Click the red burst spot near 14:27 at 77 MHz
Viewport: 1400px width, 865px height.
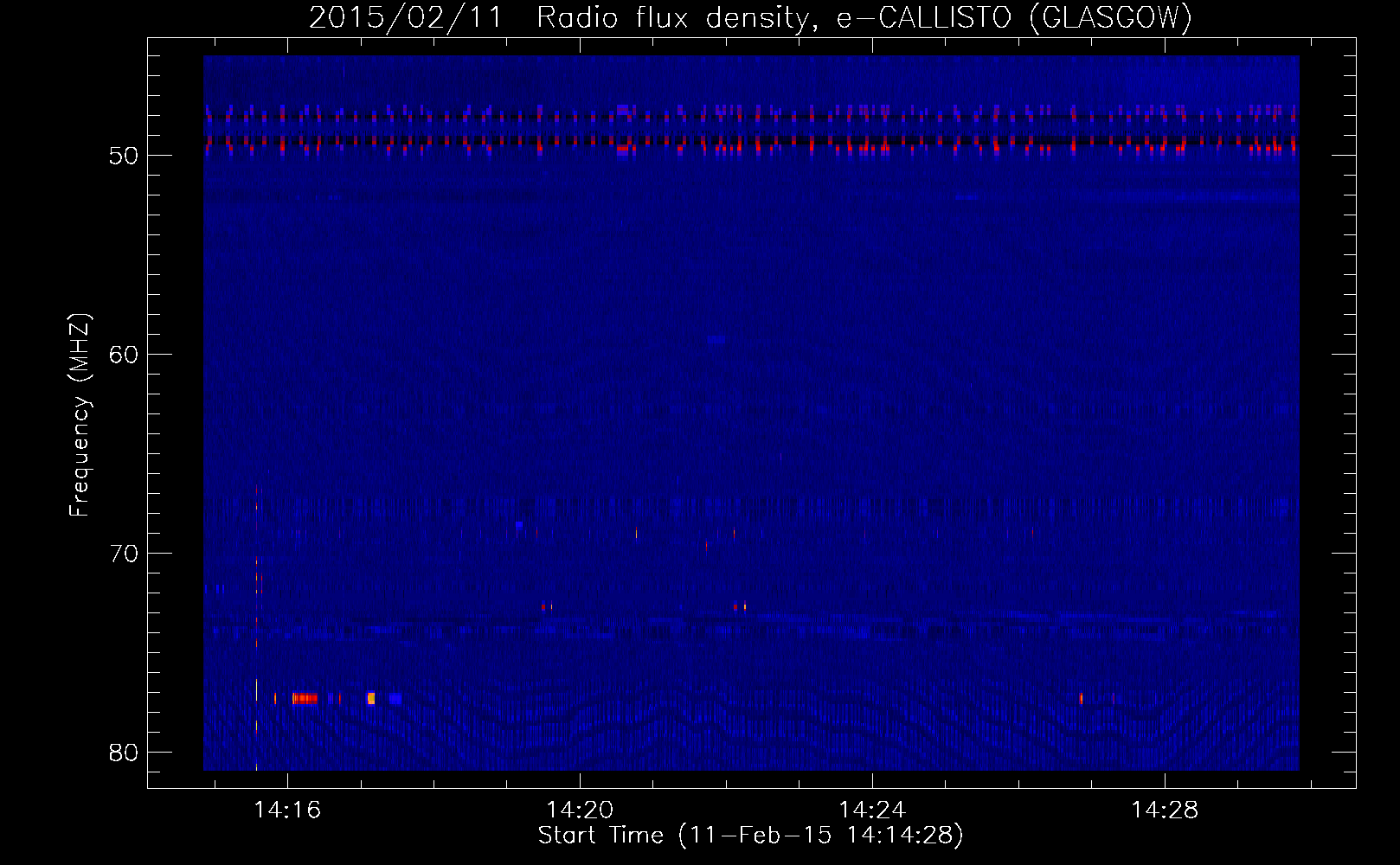point(1082,698)
